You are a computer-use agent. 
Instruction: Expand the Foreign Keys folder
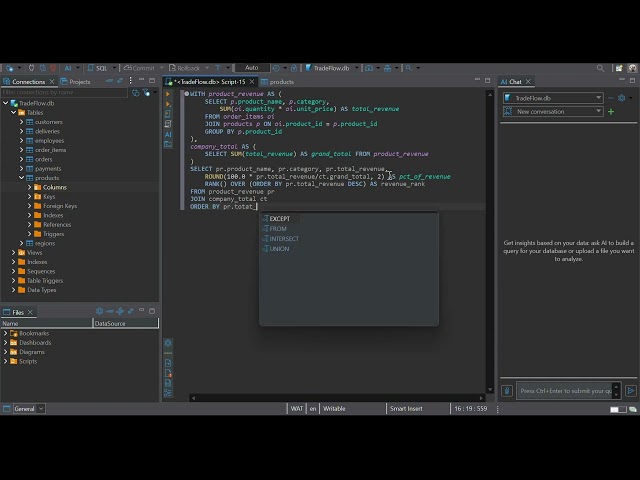(29, 206)
